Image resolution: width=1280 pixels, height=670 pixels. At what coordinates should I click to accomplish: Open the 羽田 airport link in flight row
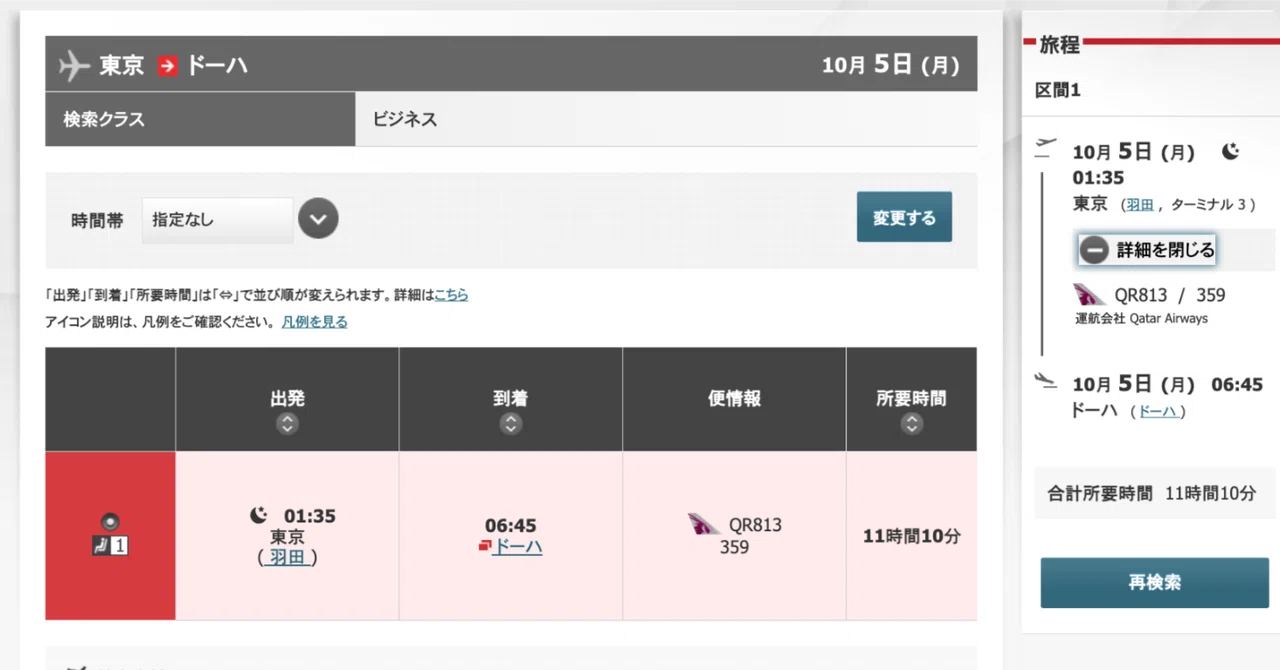tap(287, 557)
